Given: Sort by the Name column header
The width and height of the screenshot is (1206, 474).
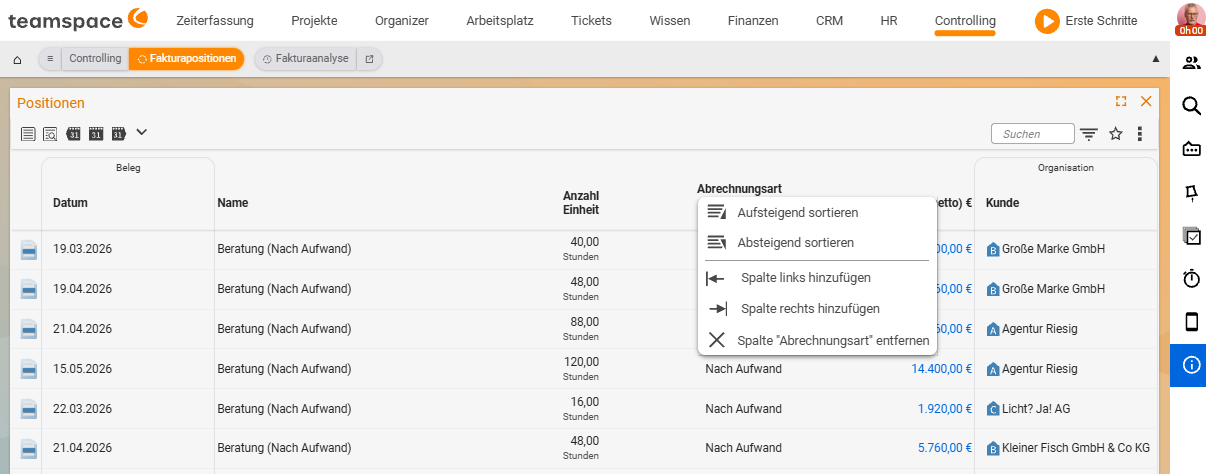Looking at the screenshot, I should [232, 203].
